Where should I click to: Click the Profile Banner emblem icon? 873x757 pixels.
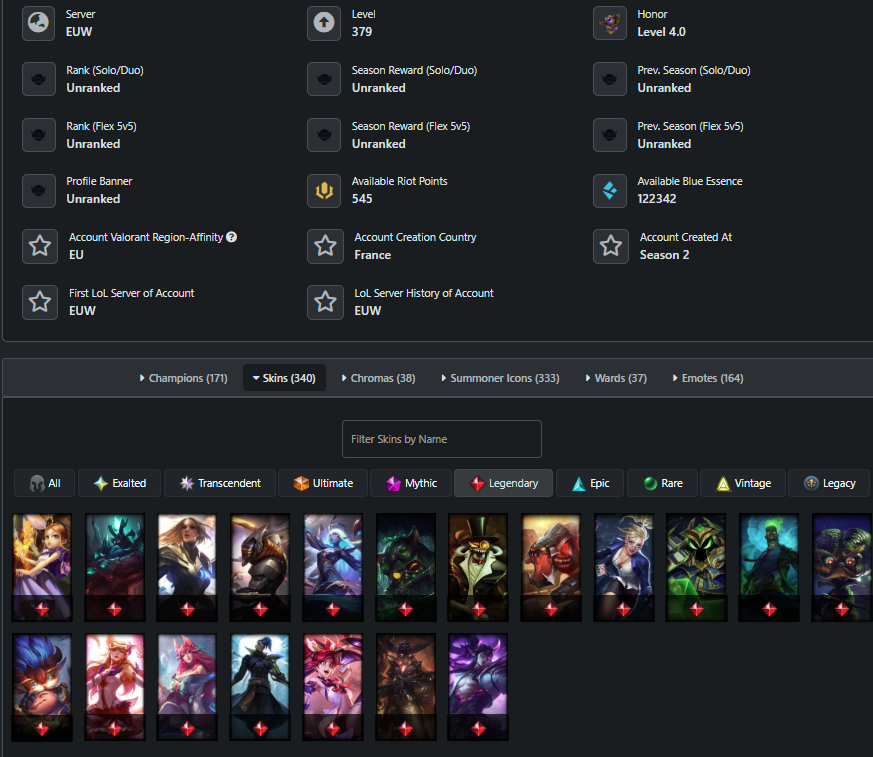[38, 190]
